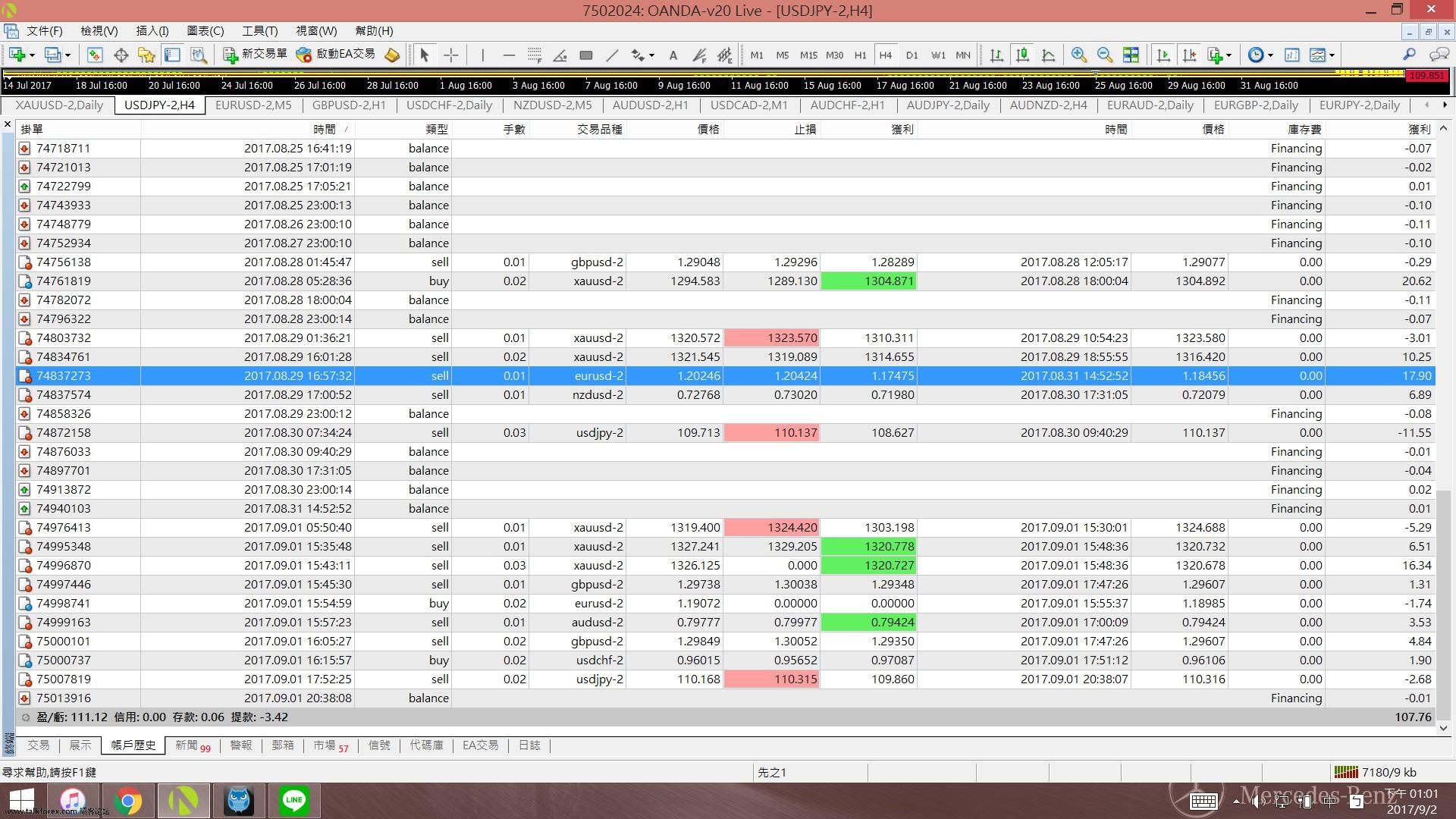The image size is (1456, 819).
Task: Switch to bar chart display
Action: click(996, 55)
